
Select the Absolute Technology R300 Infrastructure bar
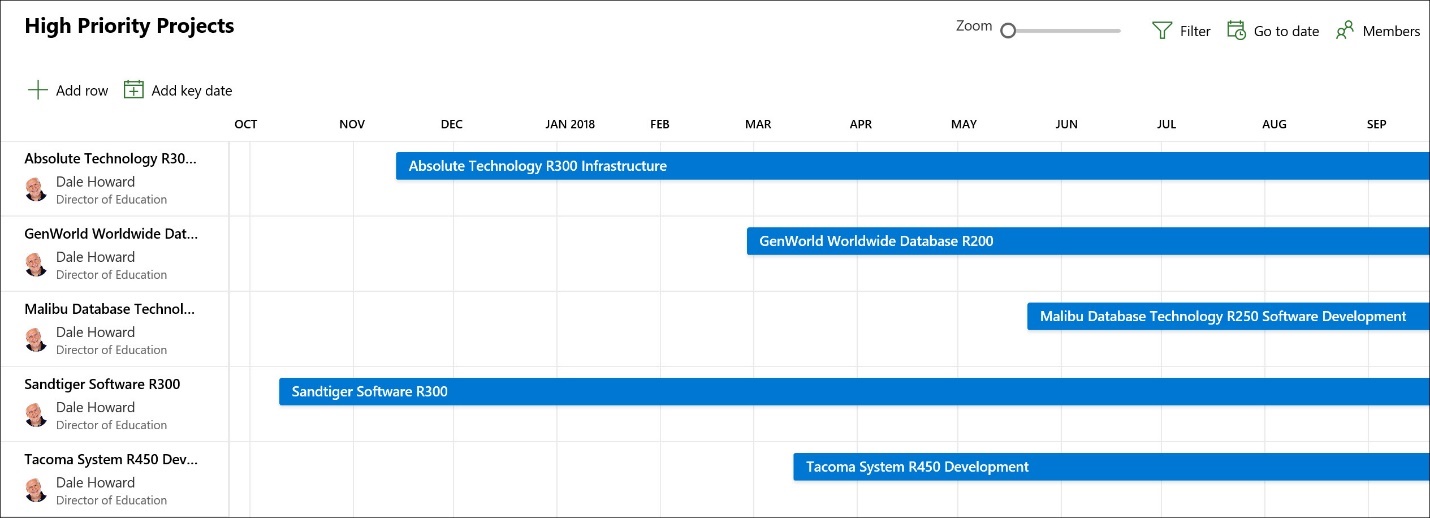point(913,166)
